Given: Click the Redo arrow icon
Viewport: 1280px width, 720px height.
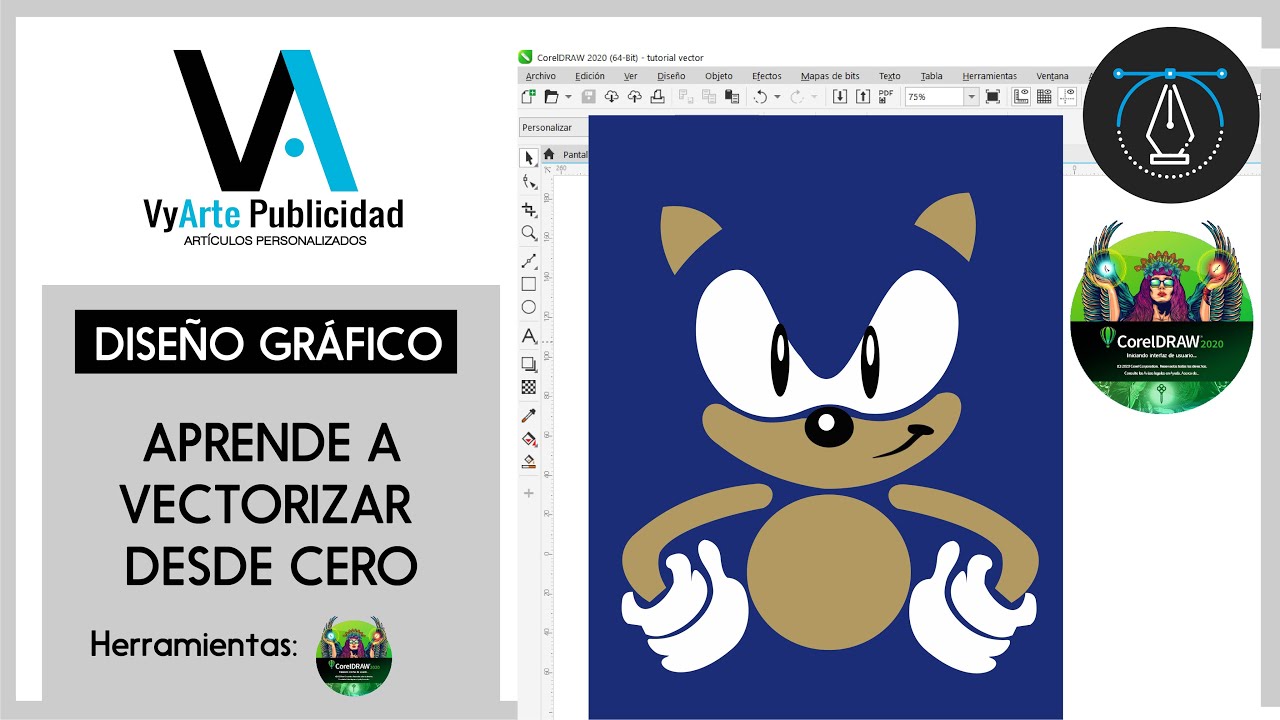Looking at the screenshot, I should tap(797, 96).
